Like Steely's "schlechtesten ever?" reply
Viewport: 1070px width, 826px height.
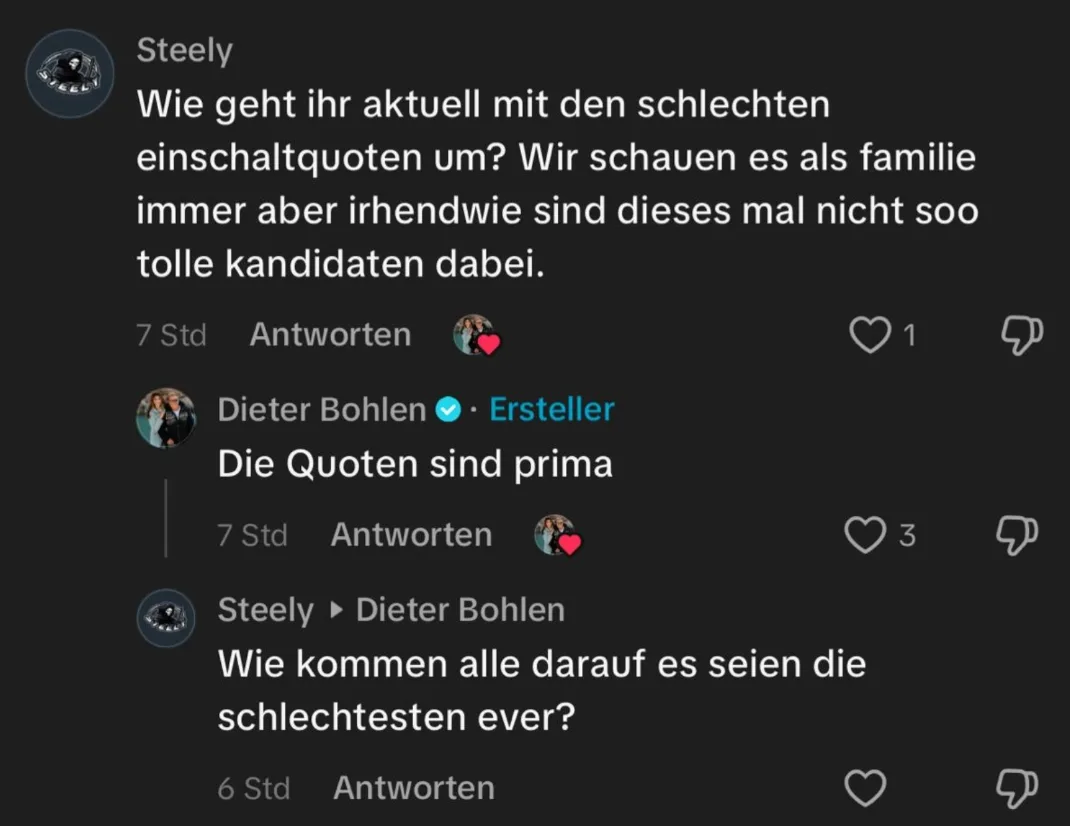pos(865,788)
